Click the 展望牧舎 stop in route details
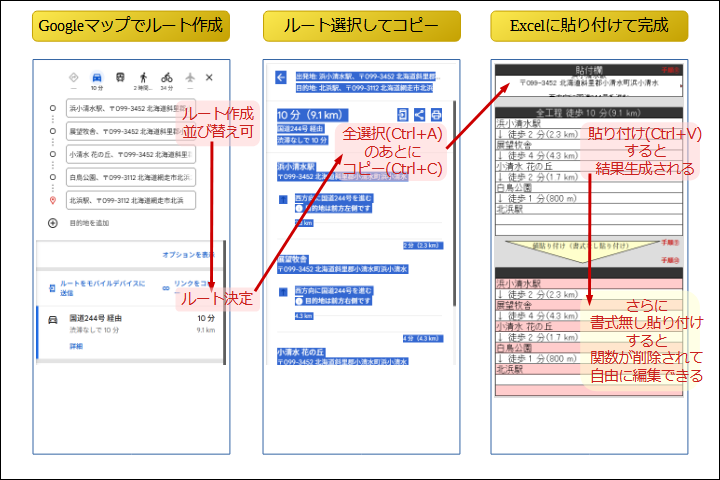Viewport: 720px width, 480px height. tap(292, 259)
